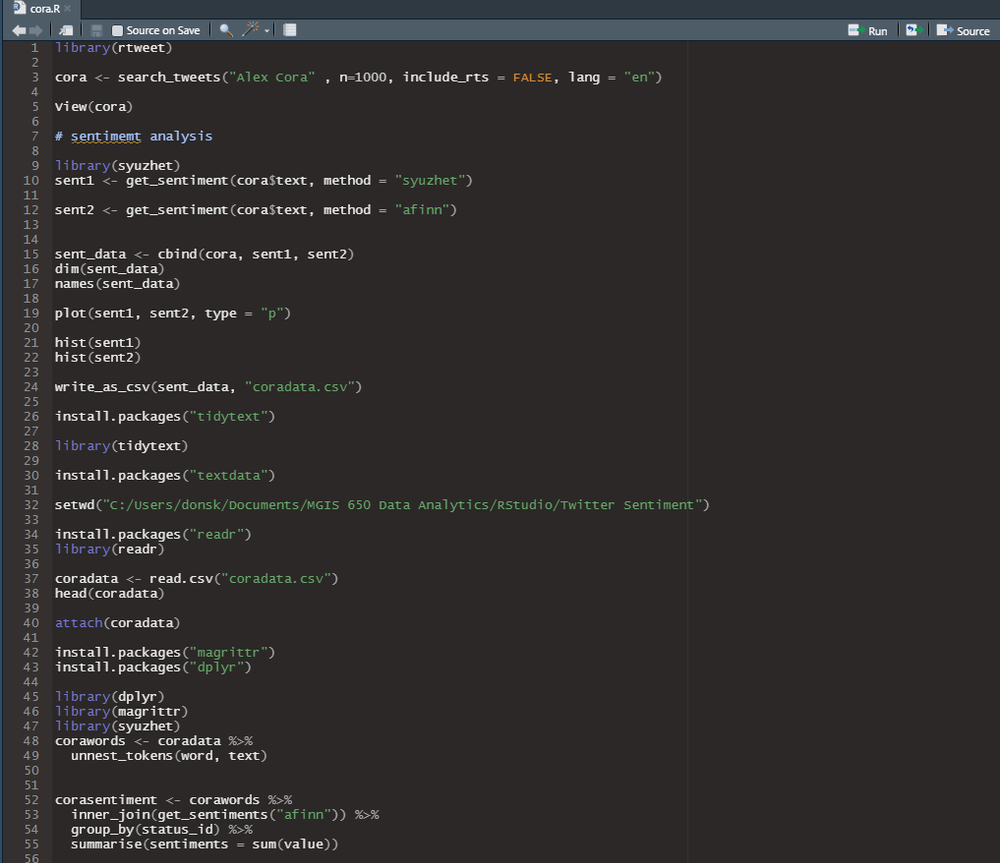Source the entire cora.R script
The width and height of the screenshot is (1000, 863).
click(963, 31)
